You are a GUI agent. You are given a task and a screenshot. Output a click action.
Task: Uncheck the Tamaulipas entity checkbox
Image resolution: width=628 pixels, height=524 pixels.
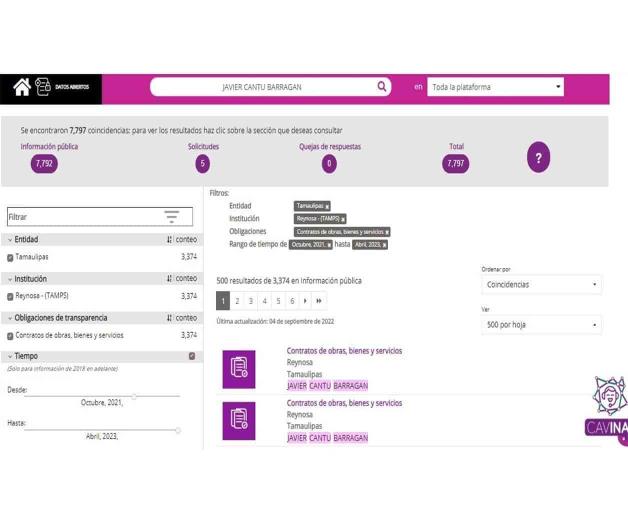point(11,258)
